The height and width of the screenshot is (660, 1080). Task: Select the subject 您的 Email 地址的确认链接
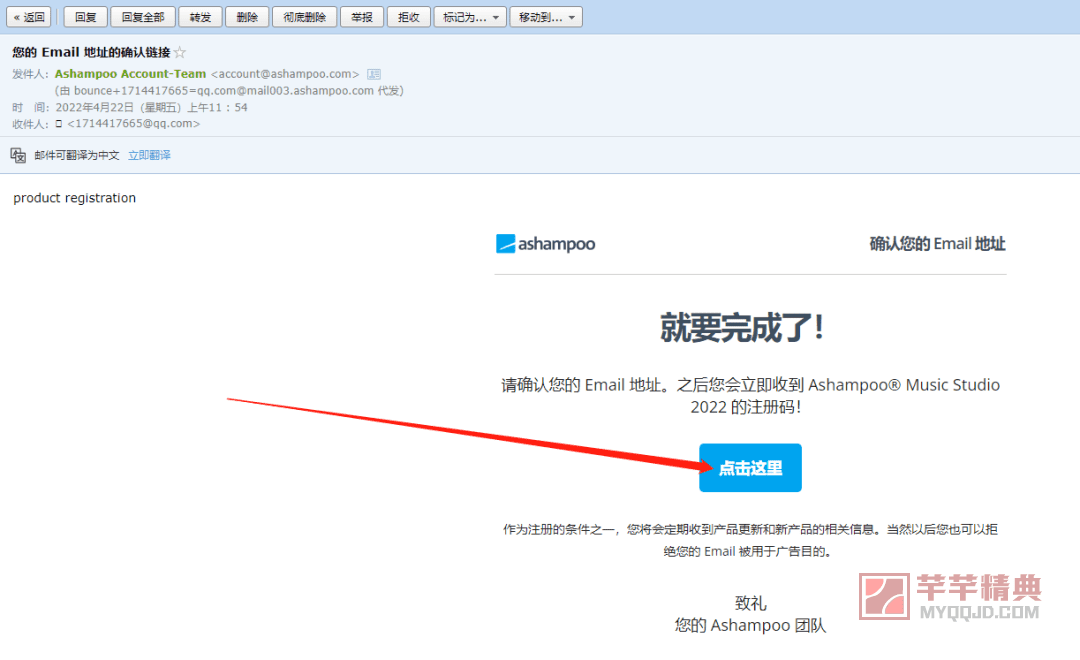[91, 52]
